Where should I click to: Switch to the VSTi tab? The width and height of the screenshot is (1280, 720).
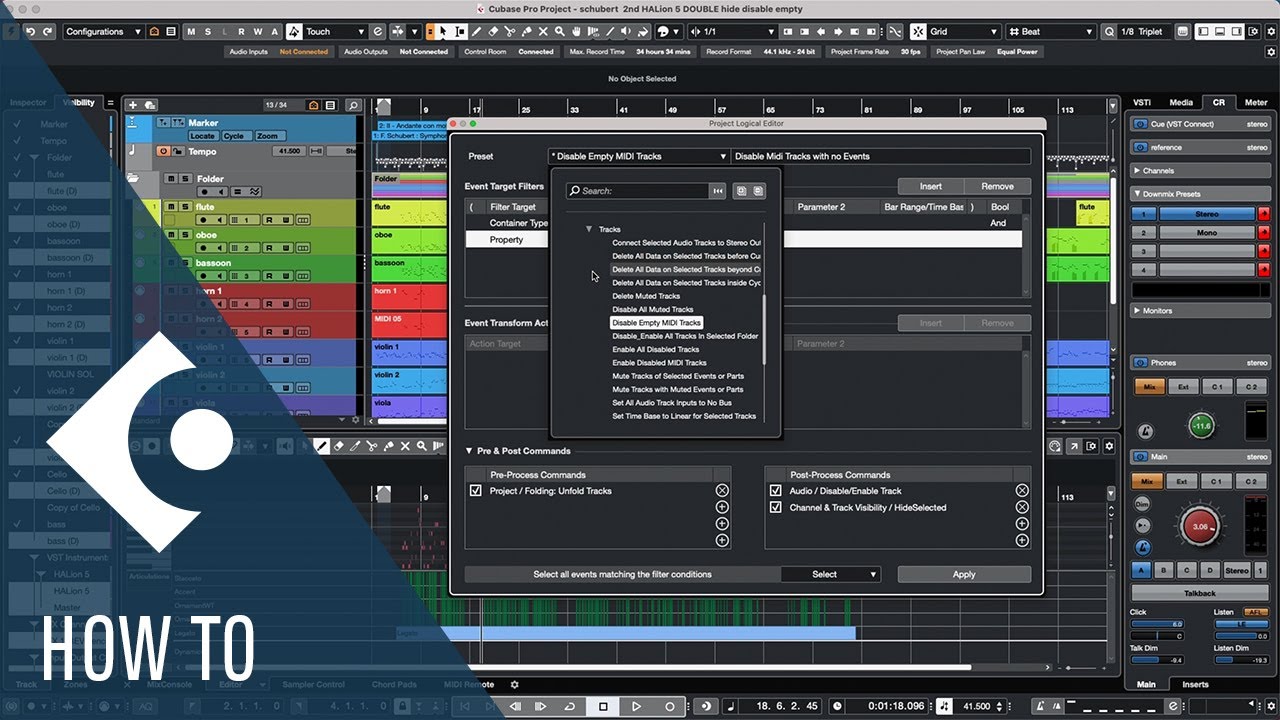(x=1142, y=102)
